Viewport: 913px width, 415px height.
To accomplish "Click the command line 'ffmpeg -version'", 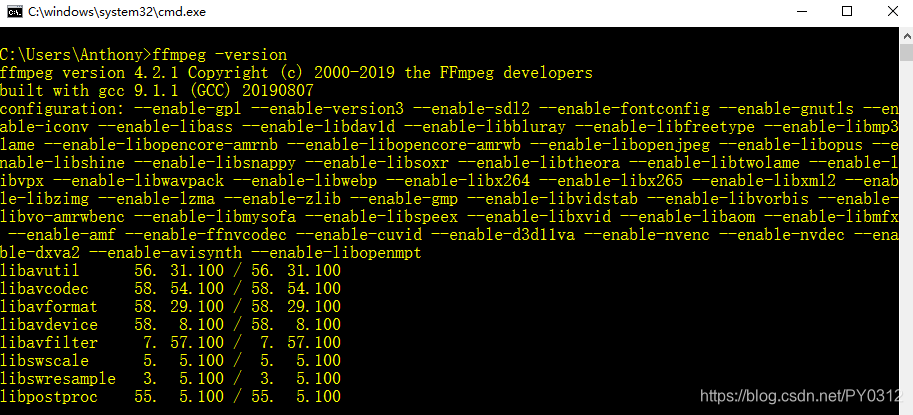I will point(220,55).
